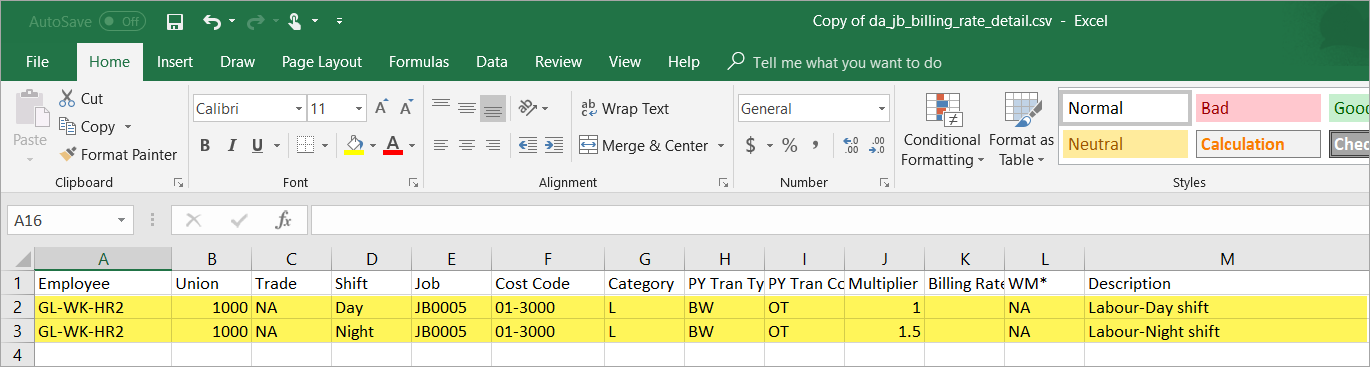
Task: Switch to the View tab
Action: pyautogui.click(x=625, y=61)
